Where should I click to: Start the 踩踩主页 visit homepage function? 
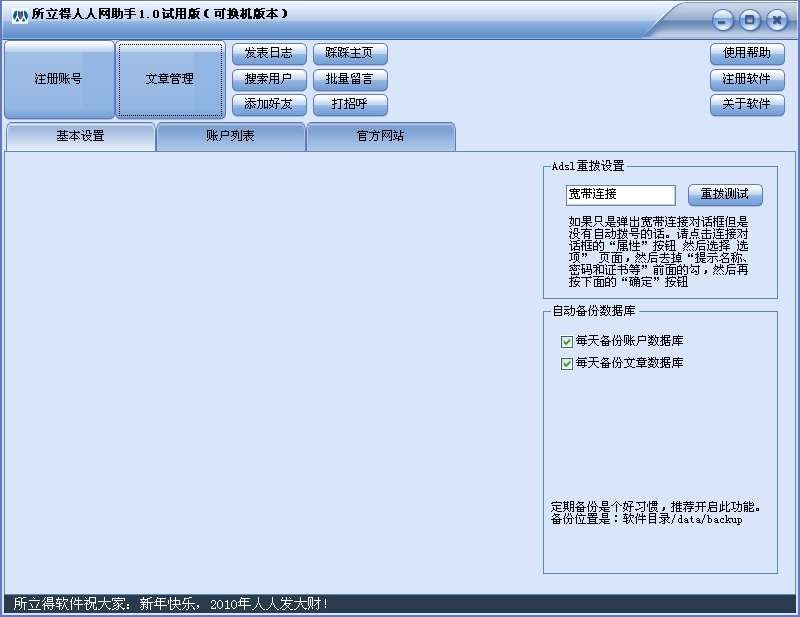350,54
